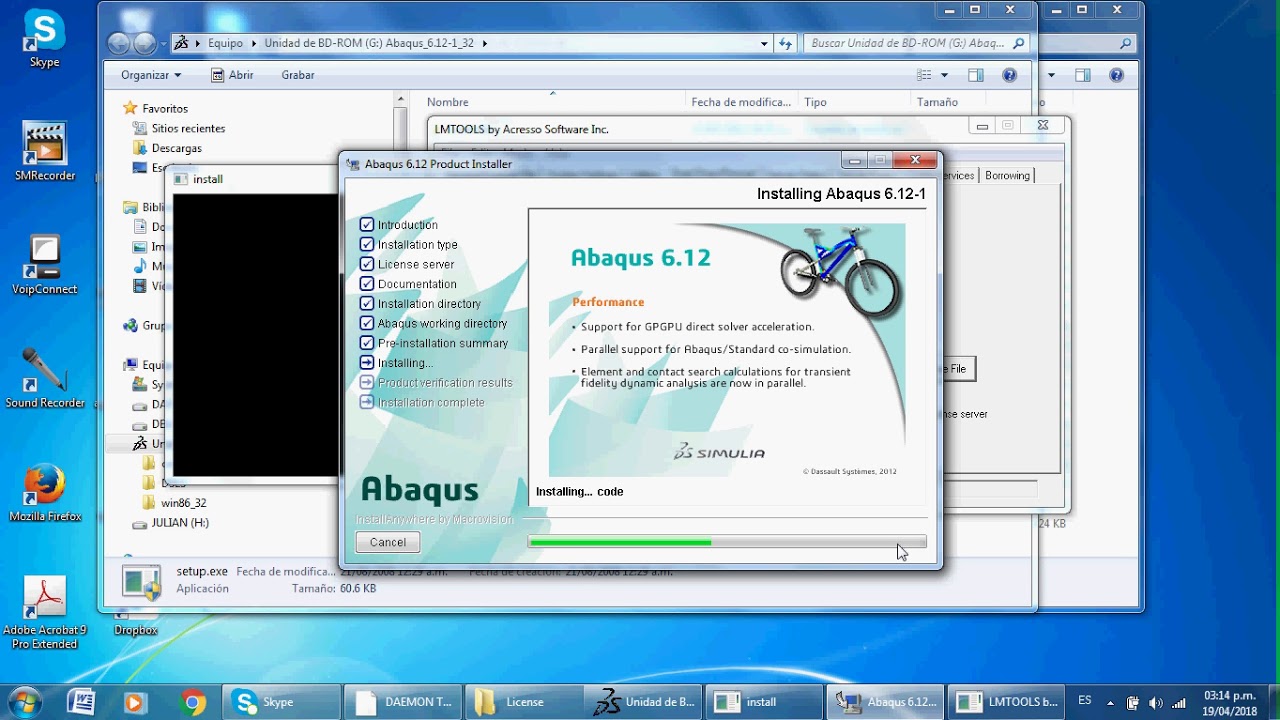Open SMRecorder desktop icon
This screenshot has height=720, width=1280.
tap(44, 152)
